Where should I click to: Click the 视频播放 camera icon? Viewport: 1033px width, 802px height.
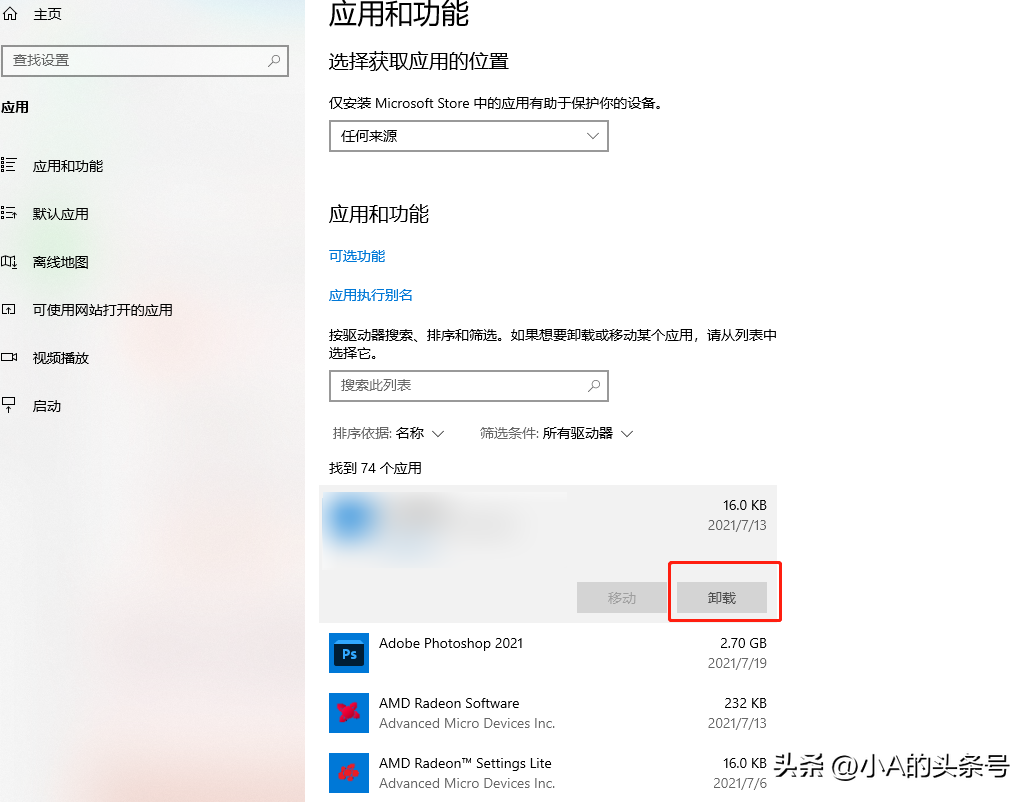click(x=9, y=357)
